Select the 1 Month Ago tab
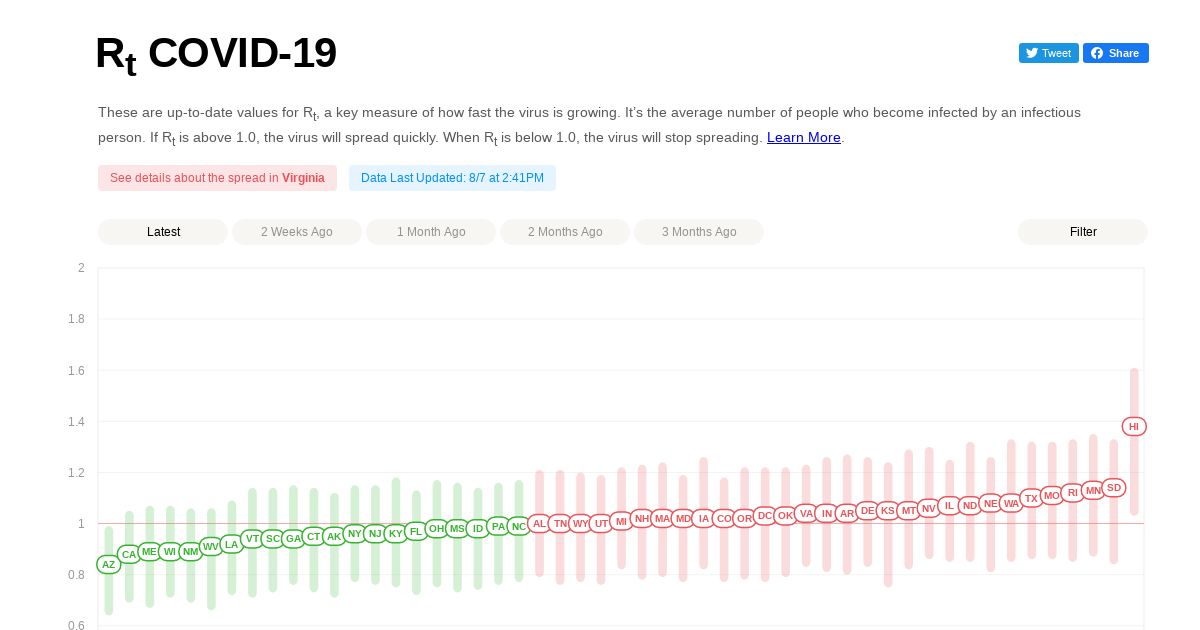This screenshot has height=630, width=1200. tap(431, 232)
